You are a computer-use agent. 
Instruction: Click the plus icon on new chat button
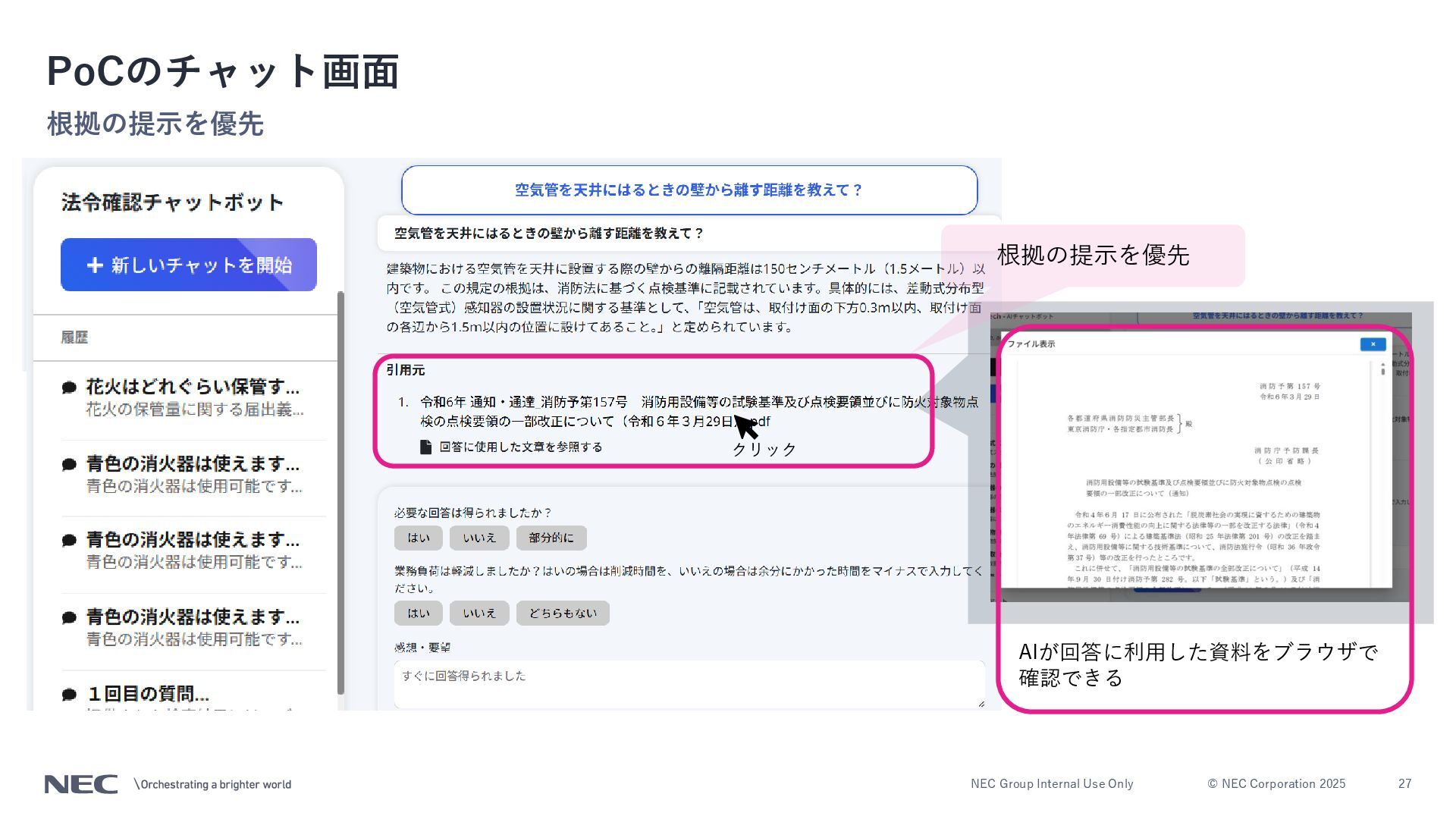95,265
